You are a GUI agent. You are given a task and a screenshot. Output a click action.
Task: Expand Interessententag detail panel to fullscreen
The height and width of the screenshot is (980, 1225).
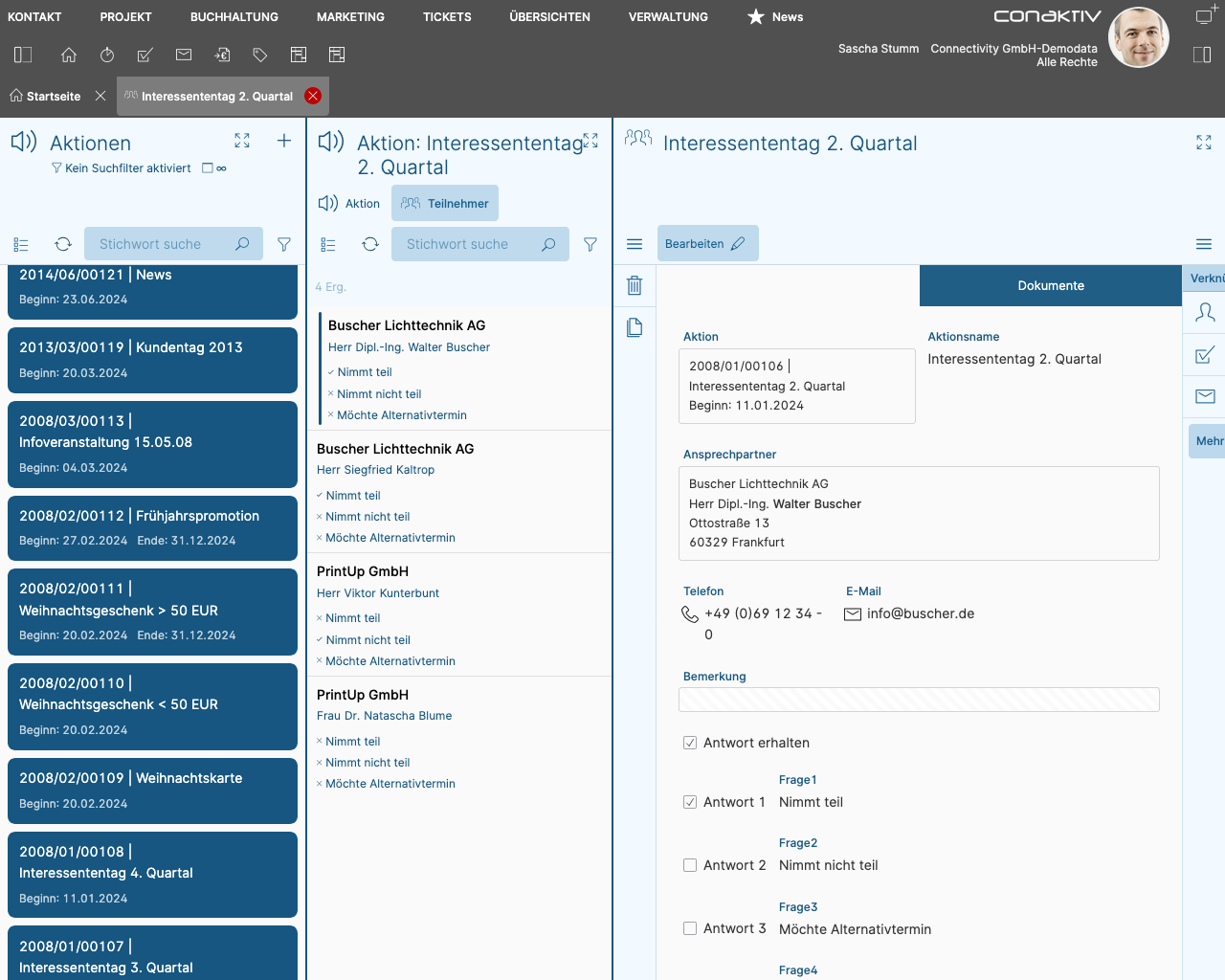pos(1204,143)
